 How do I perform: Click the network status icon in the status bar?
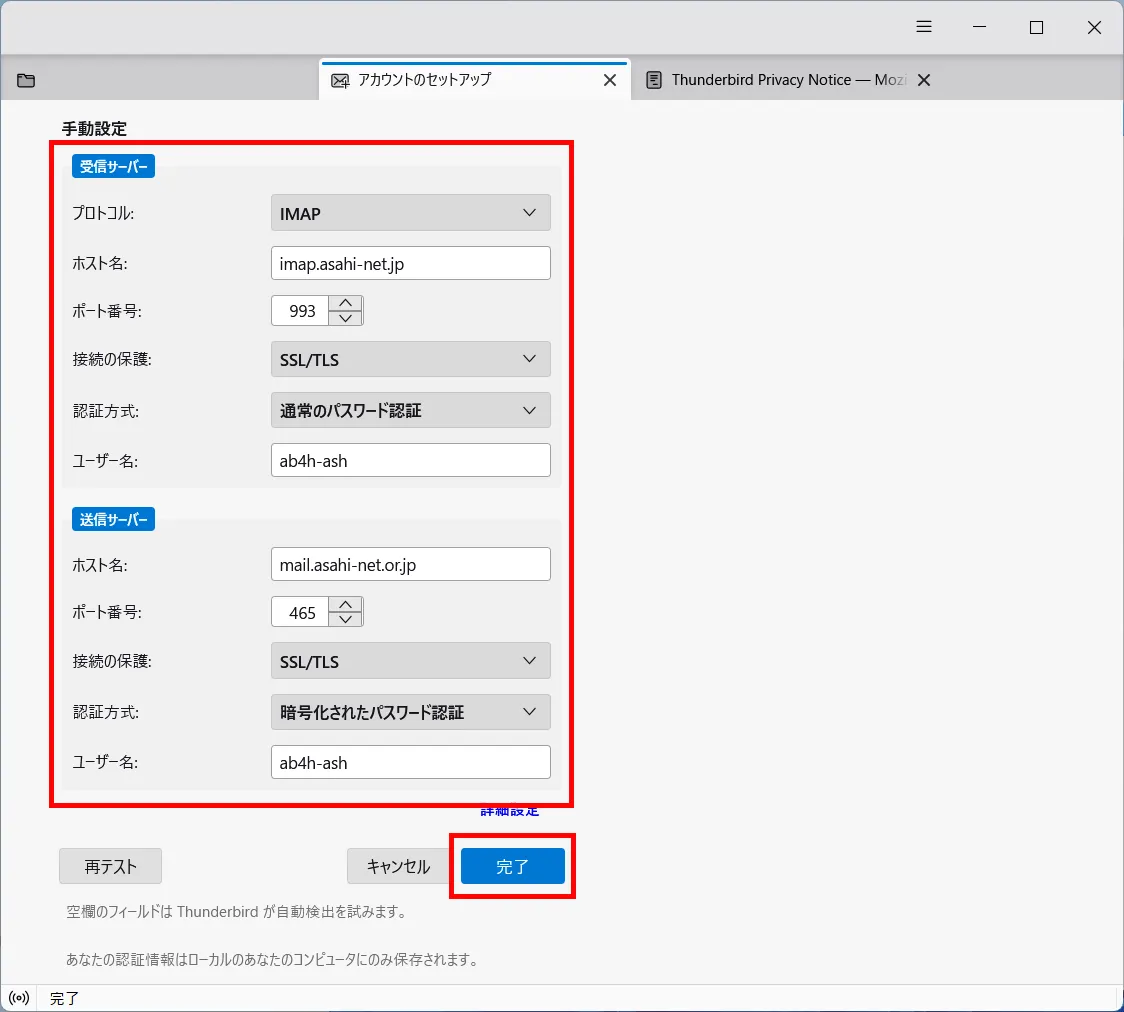pos(18,997)
